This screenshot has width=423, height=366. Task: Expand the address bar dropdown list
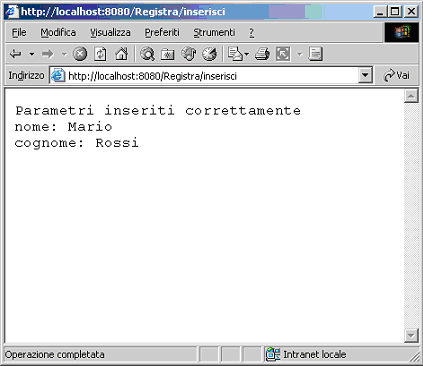pyautogui.click(x=365, y=76)
